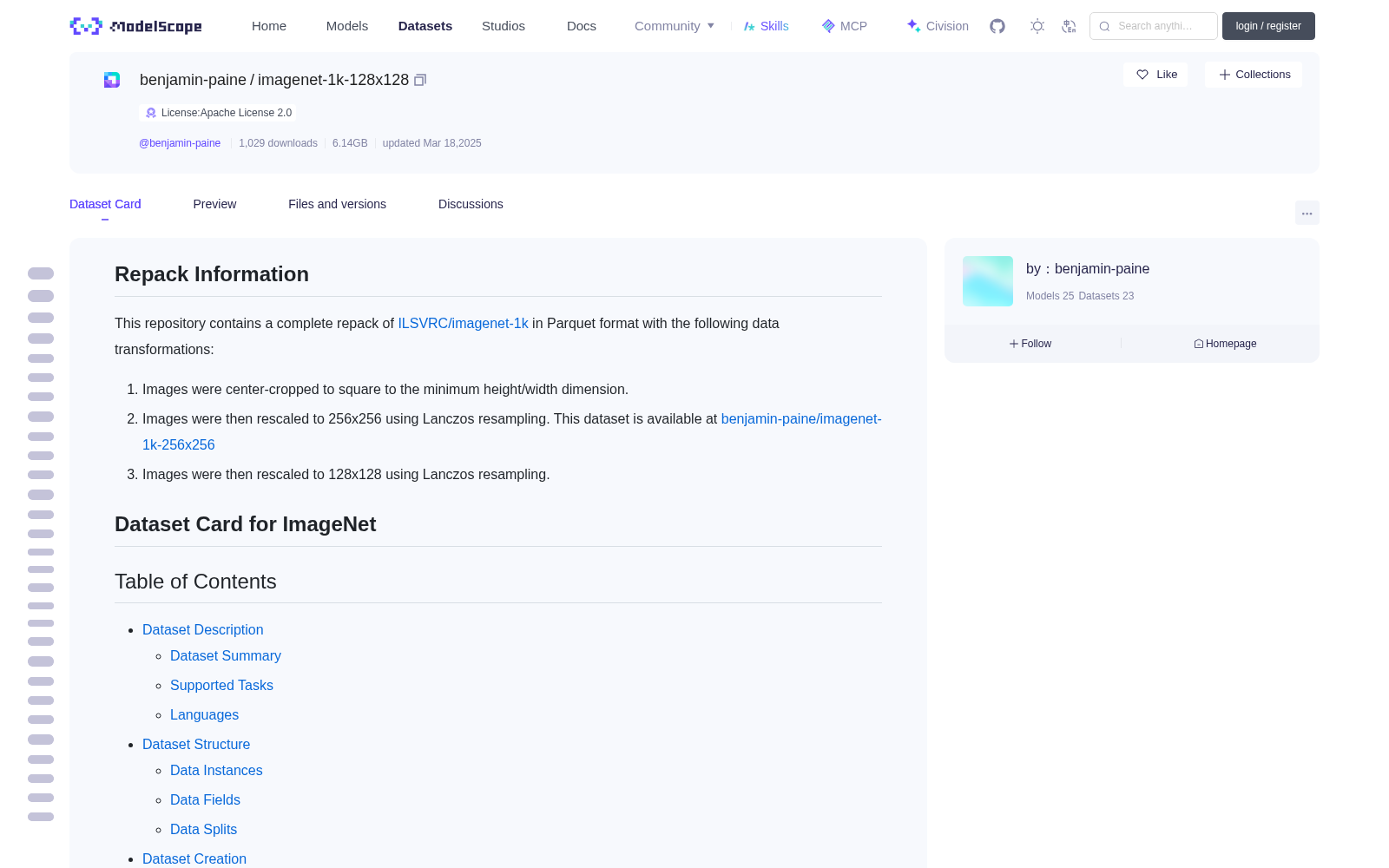The image size is (1389, 868).
Task: Like this dataset
Action: pyautogui.click(x=1156, y=75)
